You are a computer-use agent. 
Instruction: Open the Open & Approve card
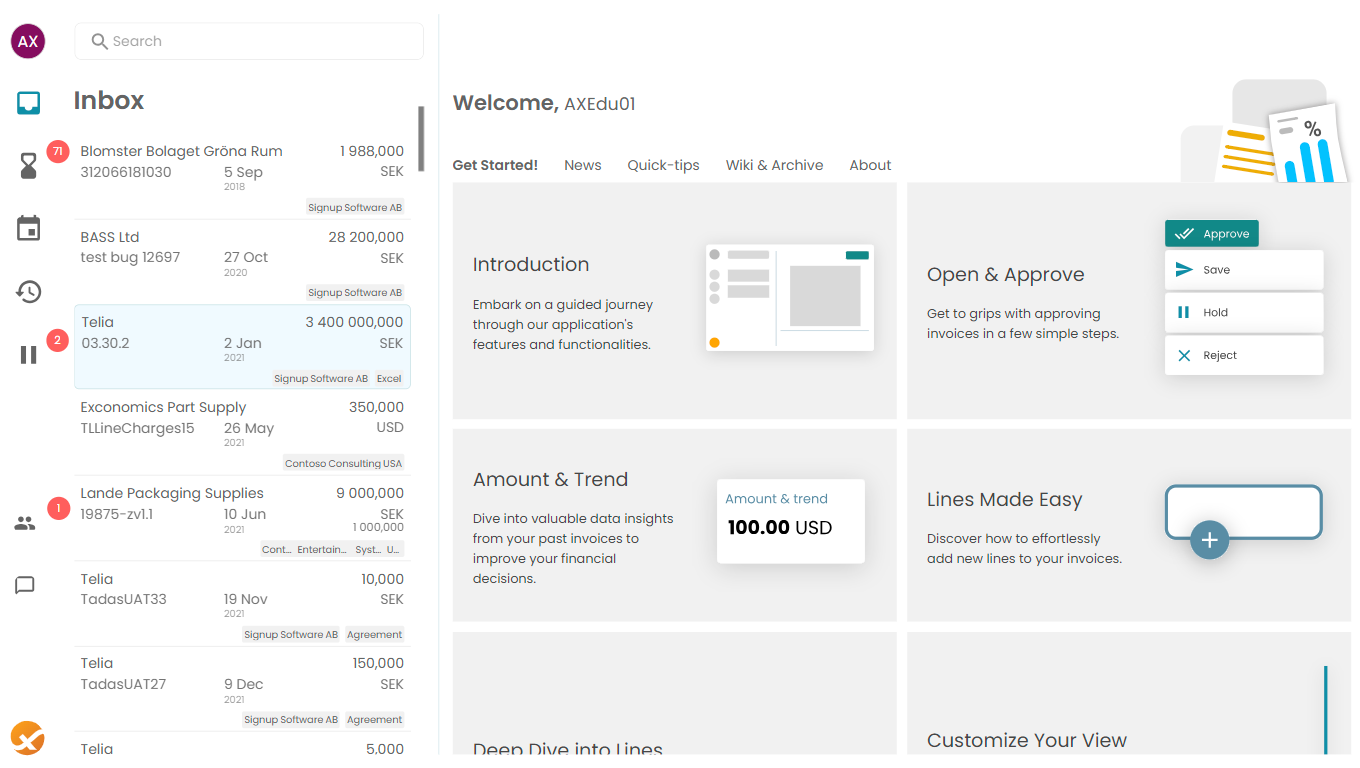(x=1129, y=301)
